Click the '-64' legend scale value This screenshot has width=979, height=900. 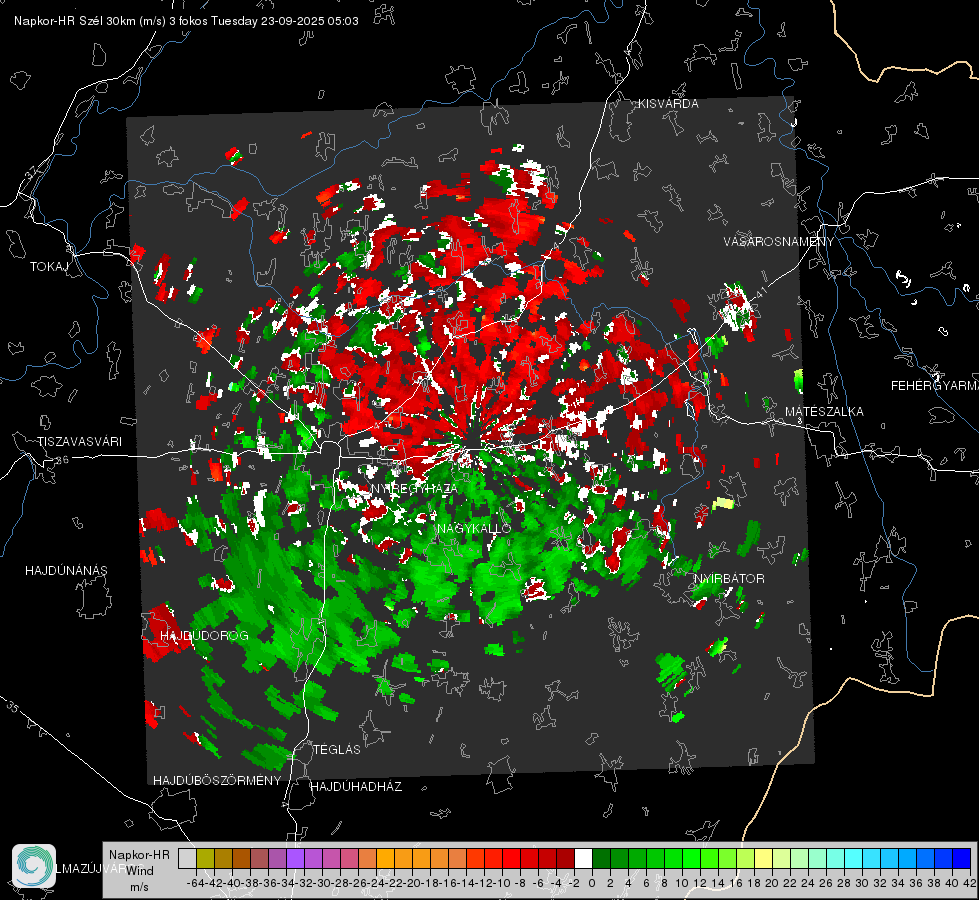(195, 883)
